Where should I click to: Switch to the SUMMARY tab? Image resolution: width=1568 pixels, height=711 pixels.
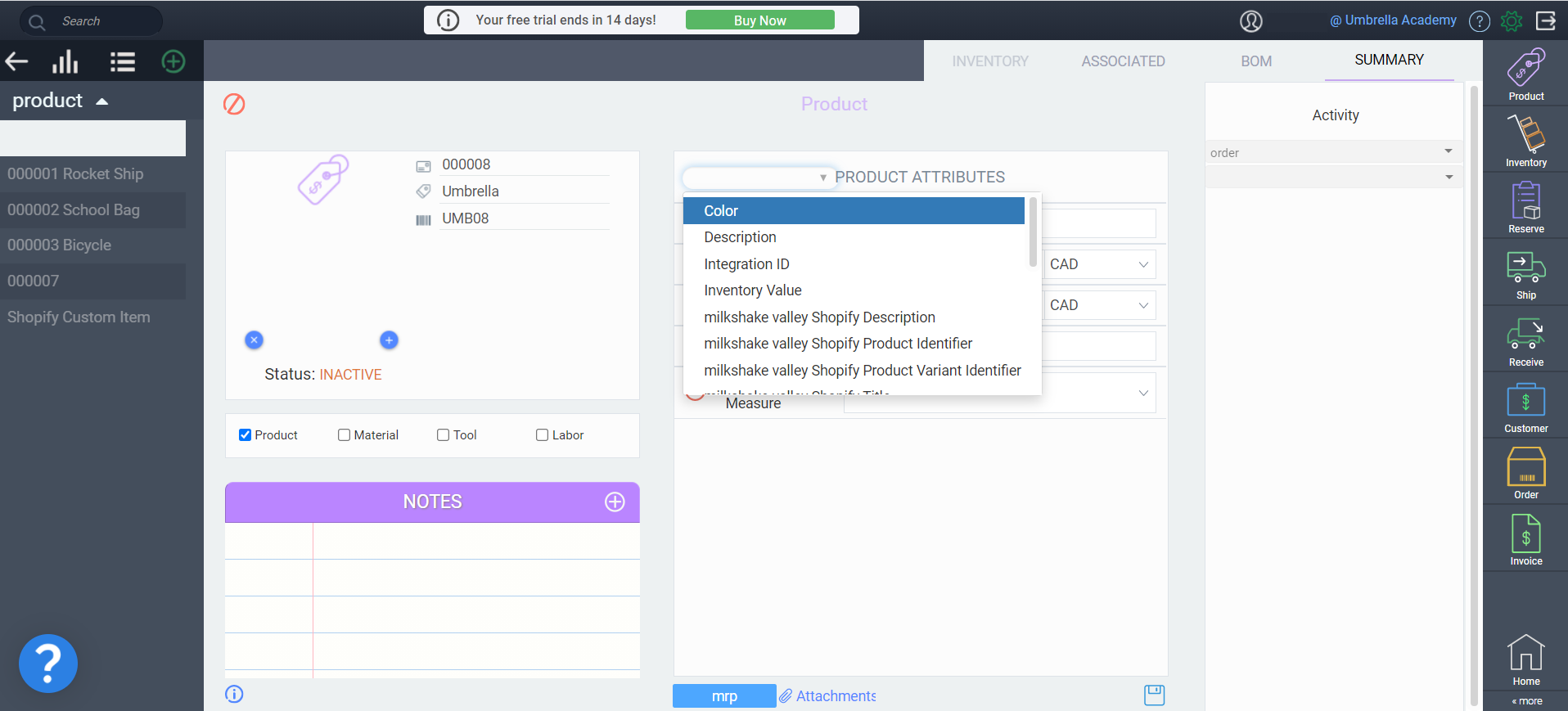tap(1389, 60)
